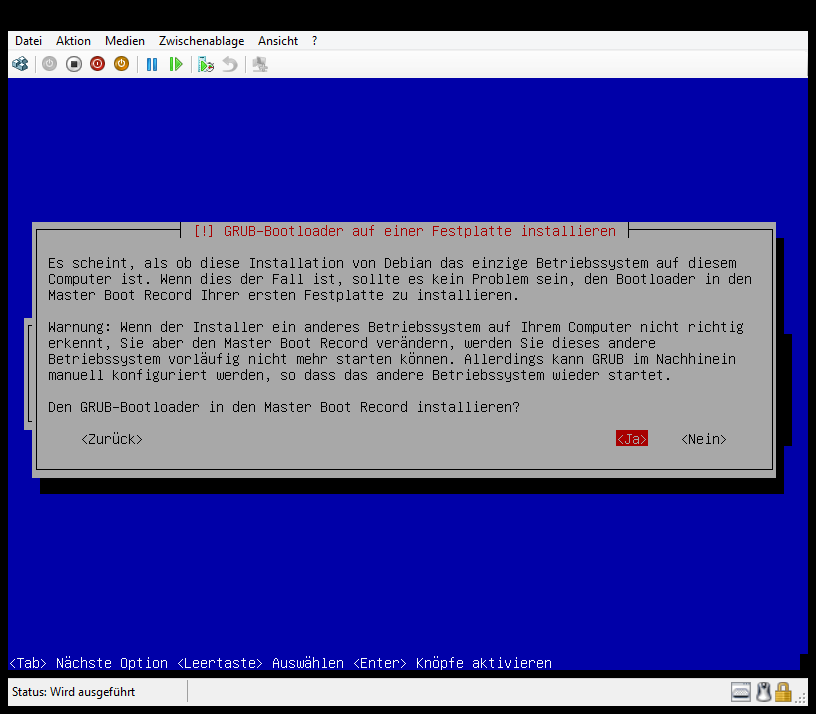The image size is (816, 714).
Task: Turn off the VM with the stop icon
Action: click(74, 65)
